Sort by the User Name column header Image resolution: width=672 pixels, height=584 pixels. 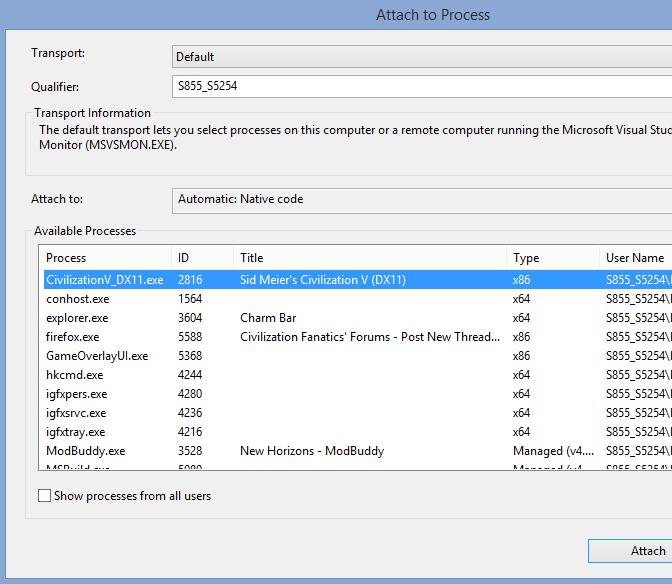636,258
